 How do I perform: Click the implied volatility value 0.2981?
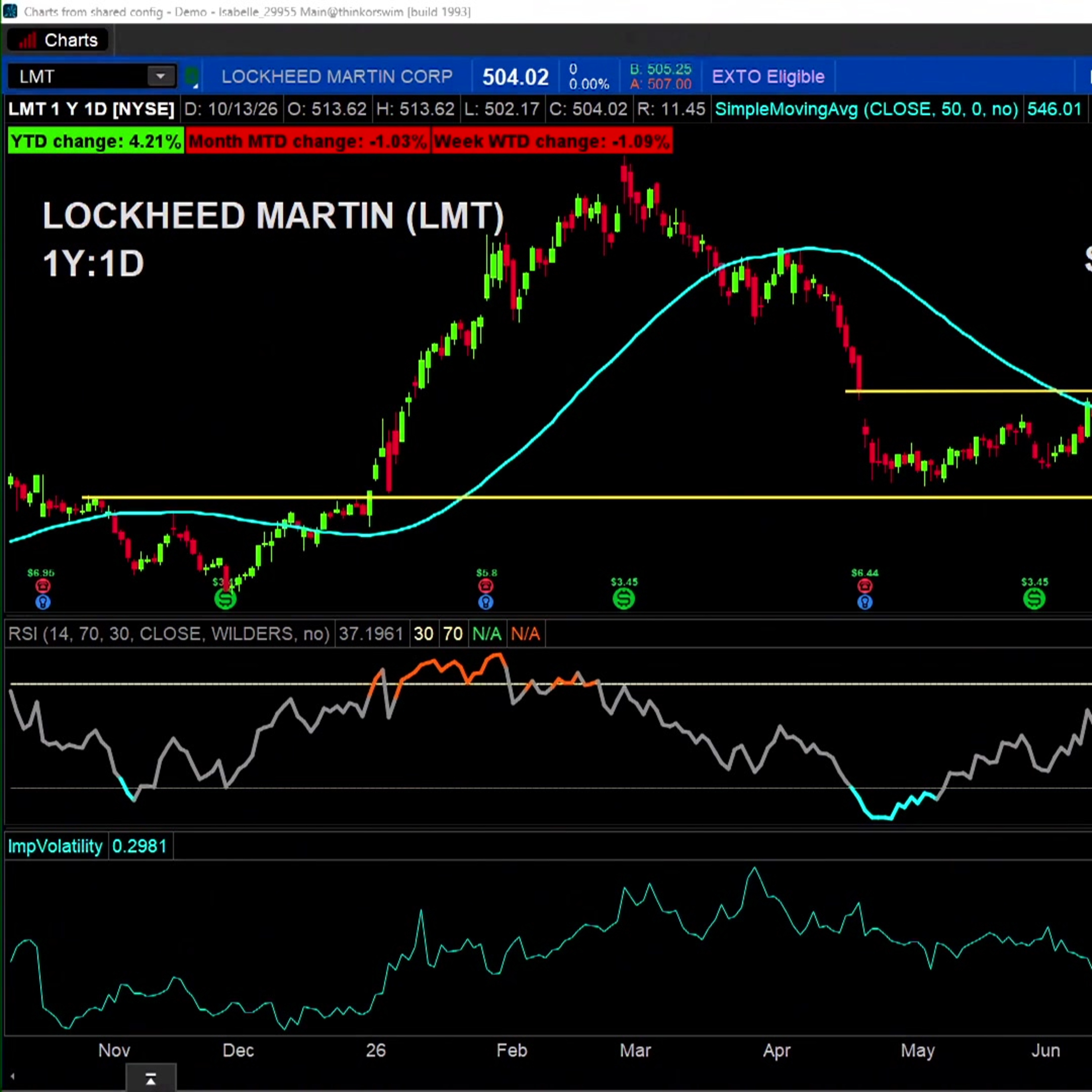pos(140,846)
